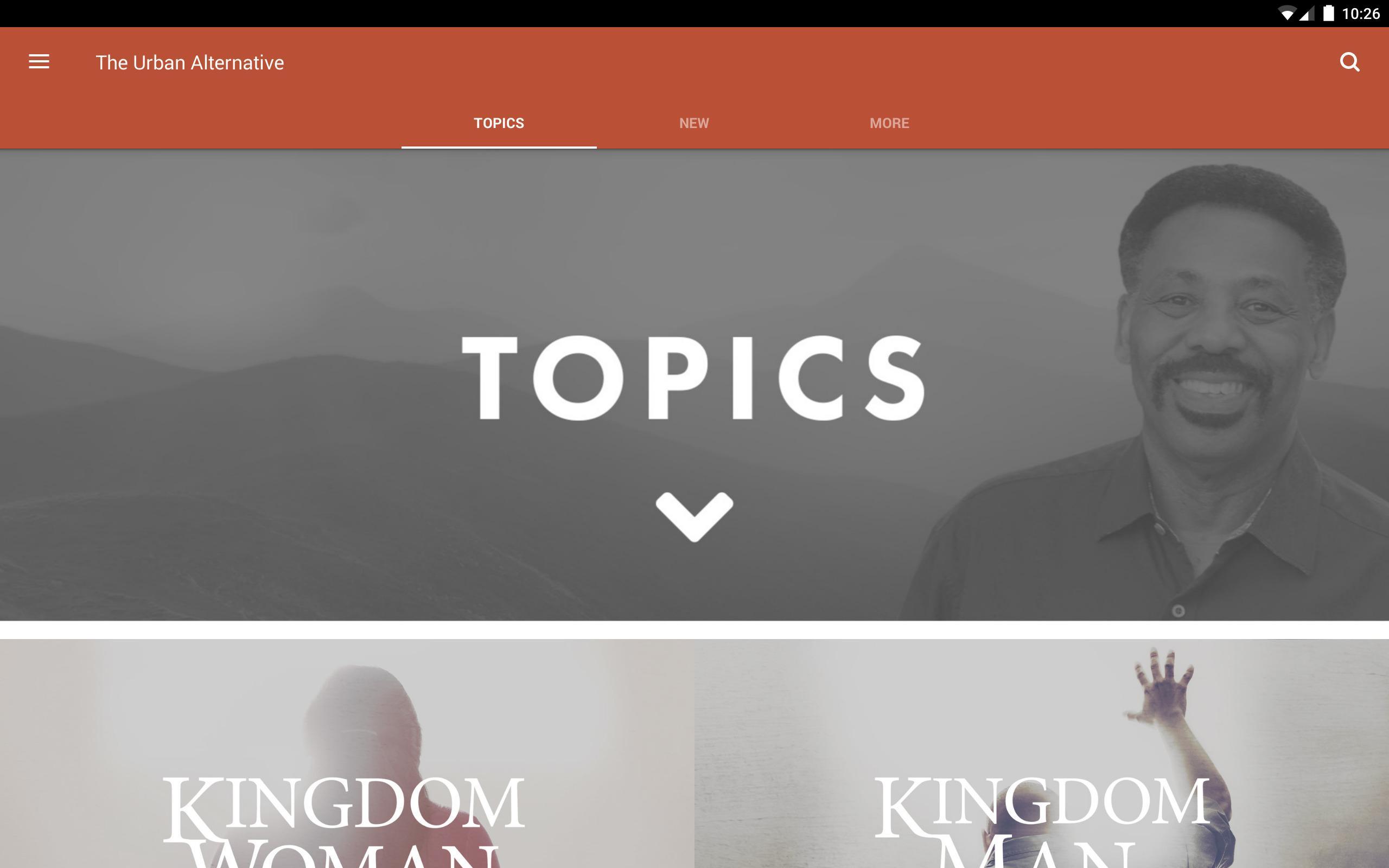Image resolution: width=1389 pixels, height=868 pixels.
Task: Click the NEW content section
Action: coord(695,122)
